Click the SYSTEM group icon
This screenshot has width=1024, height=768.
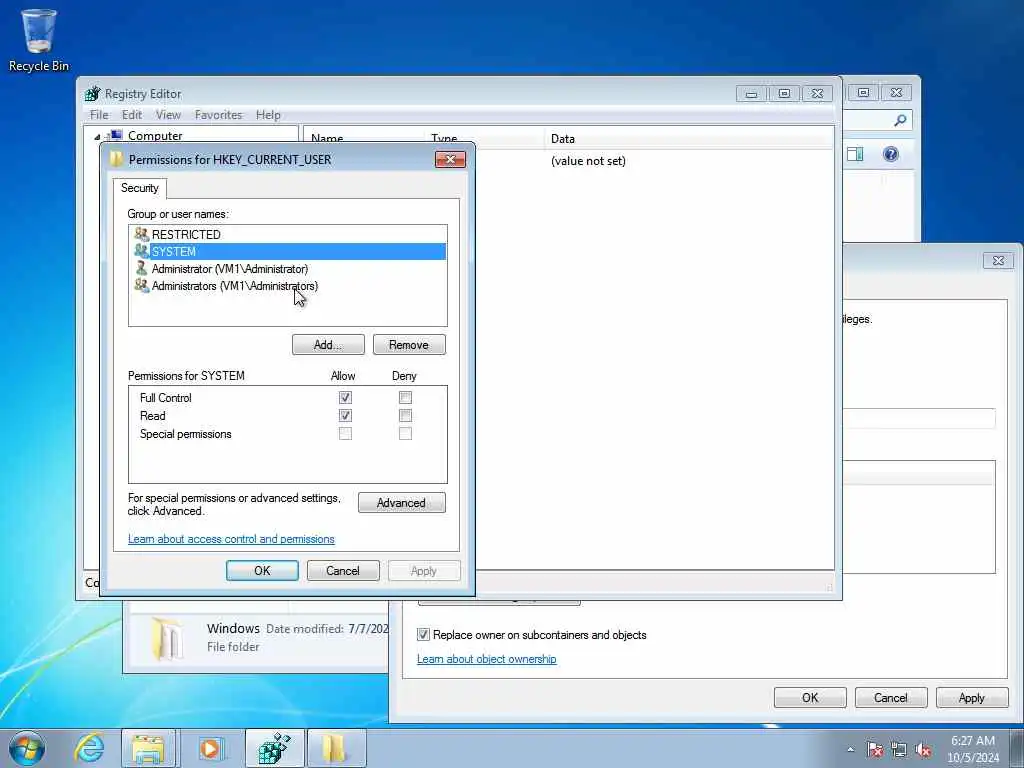pyautogui.click(x=141, y=251)
